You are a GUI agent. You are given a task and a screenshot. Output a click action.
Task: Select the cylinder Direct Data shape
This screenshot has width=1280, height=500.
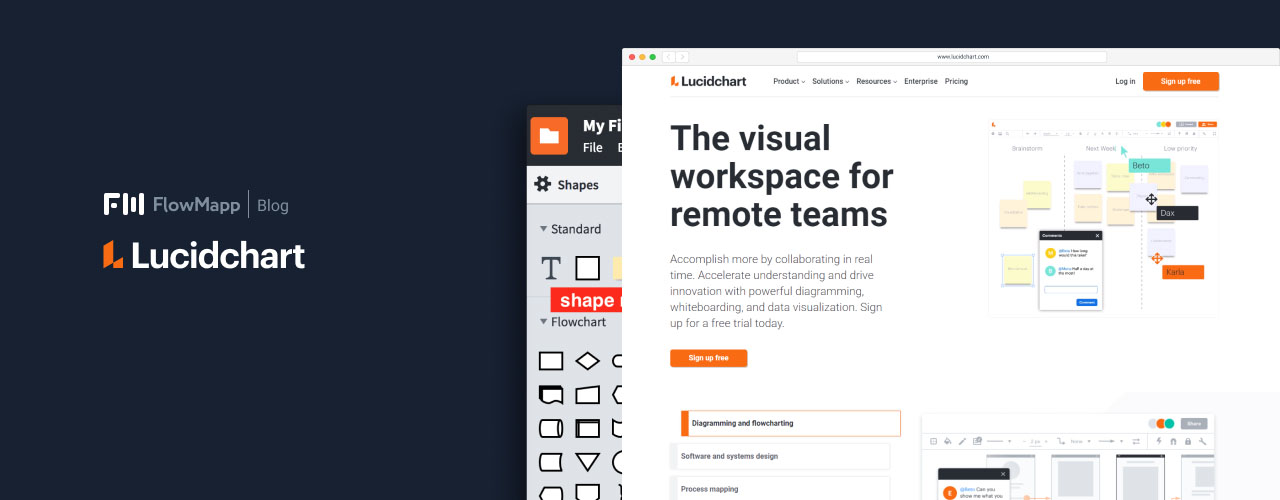(551, 429)
